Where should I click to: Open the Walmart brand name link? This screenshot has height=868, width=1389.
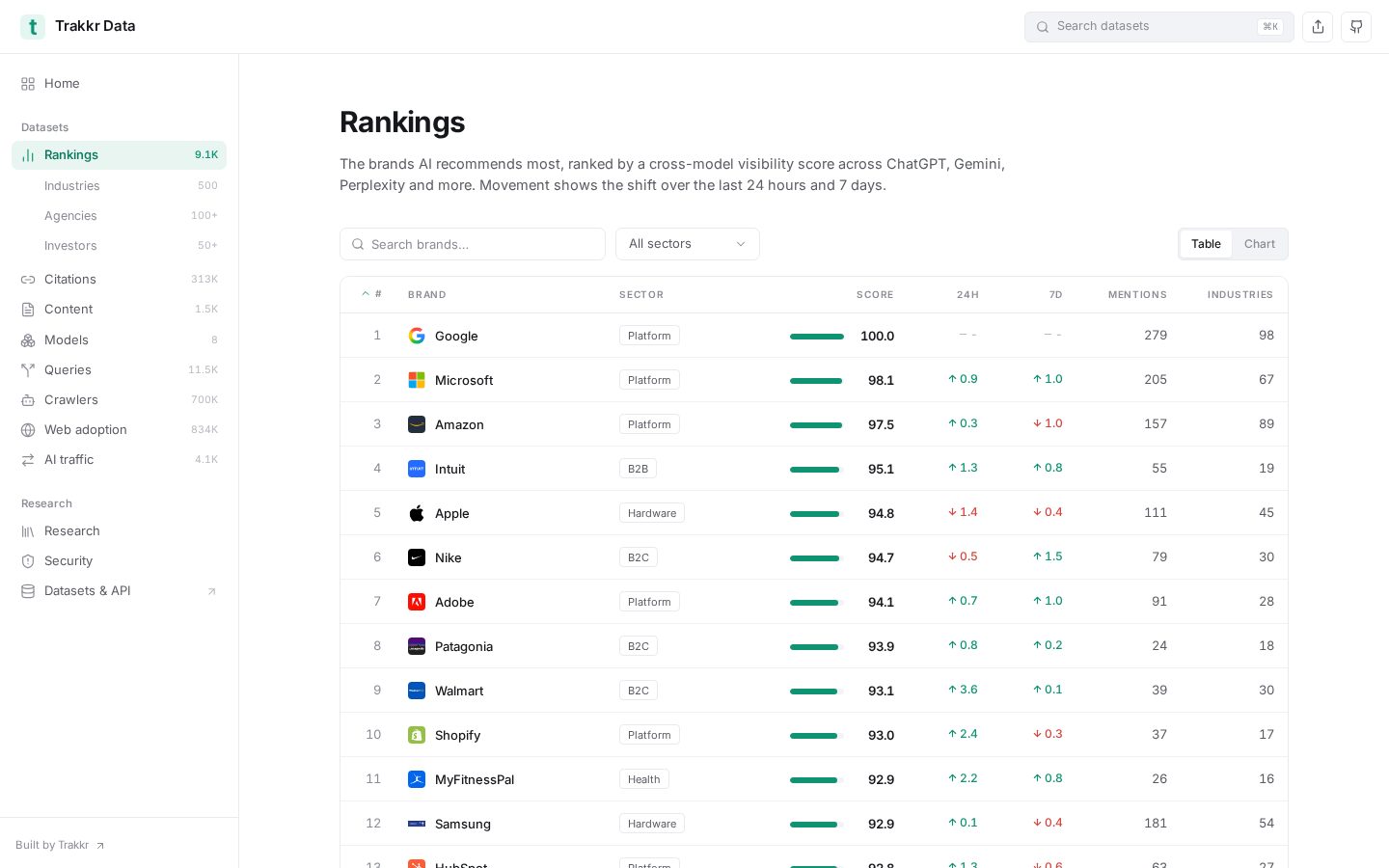[x=459, y=691]
